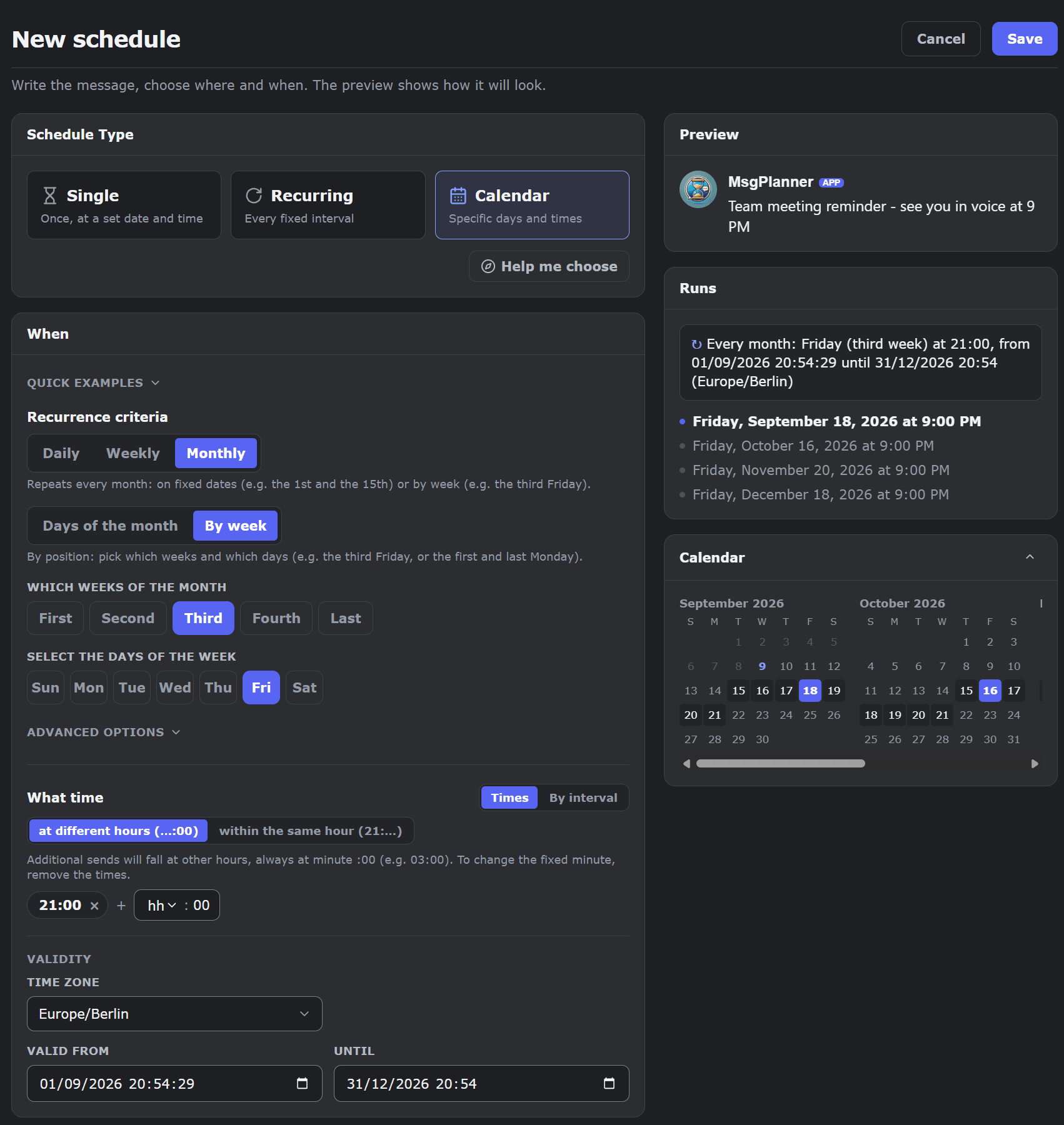
Task: Choose the Calendar schedule type card
Action: [x=532, y=205]
